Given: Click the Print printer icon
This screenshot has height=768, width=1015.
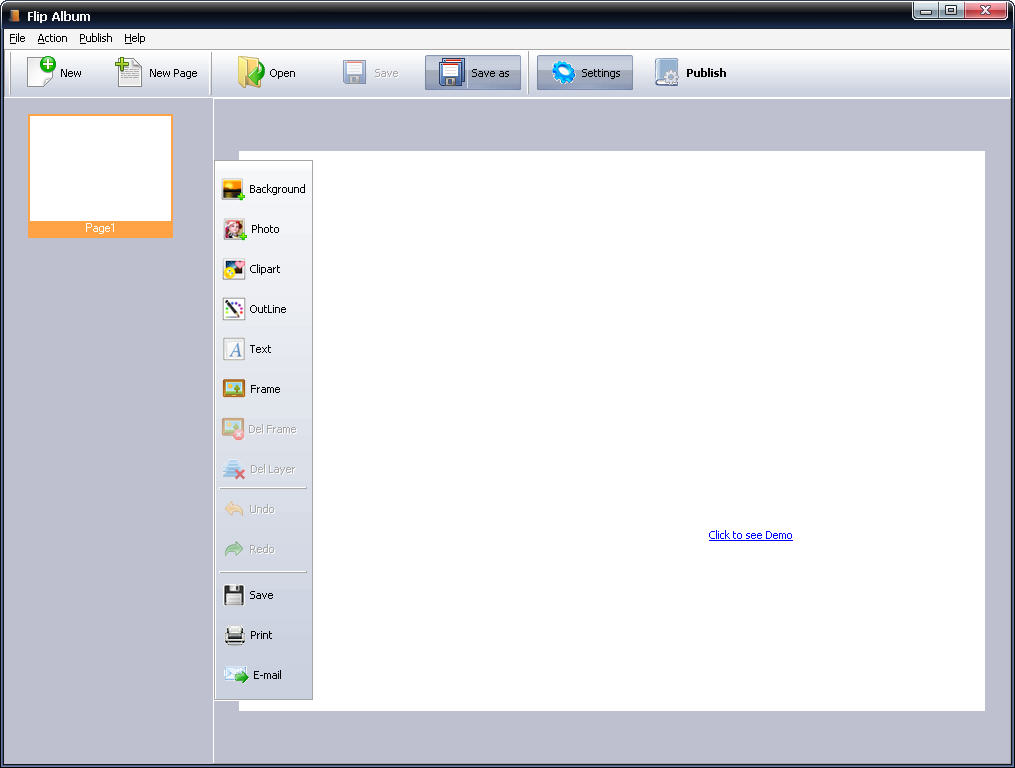Looking at the screenshot, I should (x=234, y=635).
